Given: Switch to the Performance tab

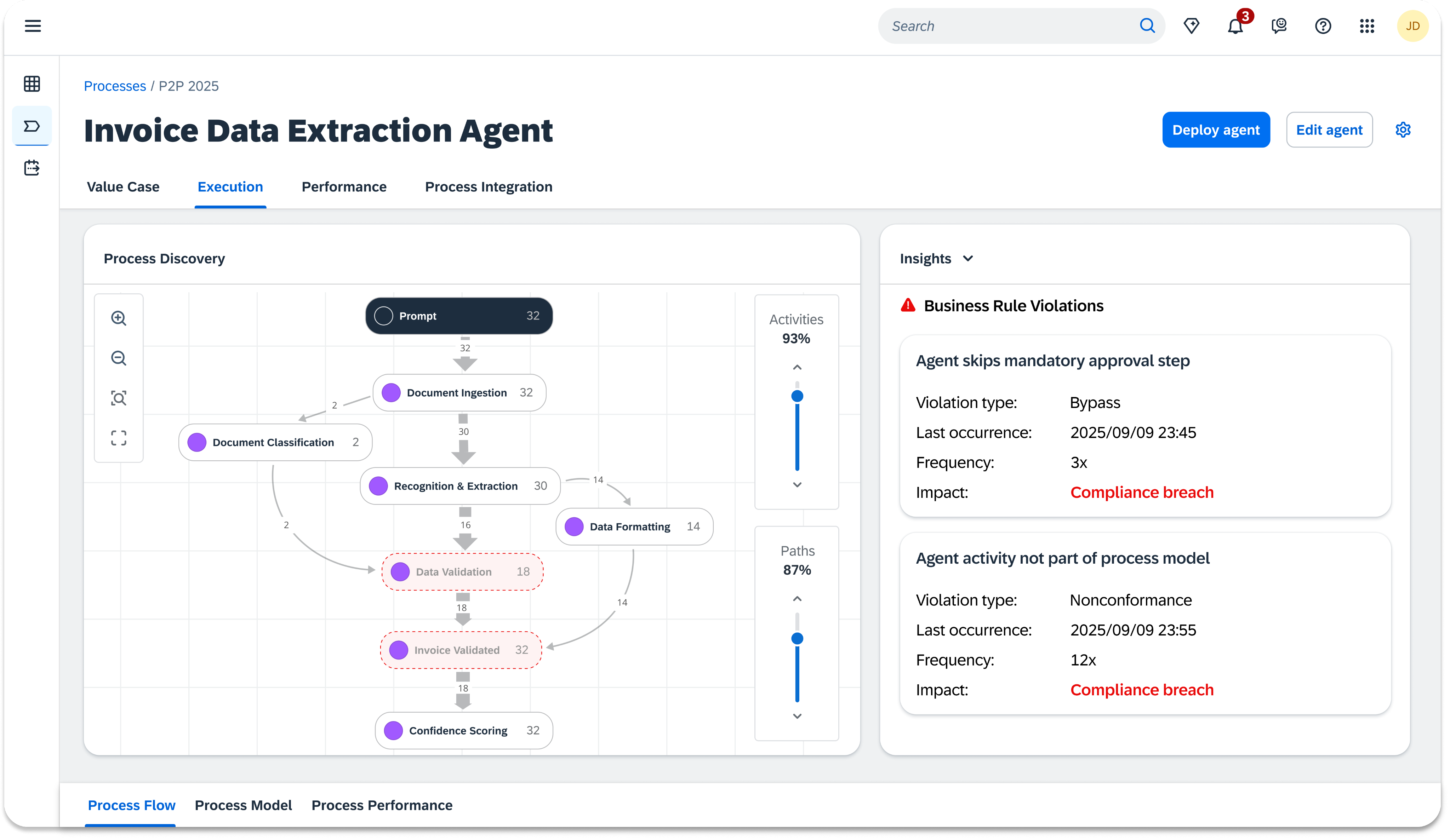Looking at the screenshot, I should click(343, 187).
